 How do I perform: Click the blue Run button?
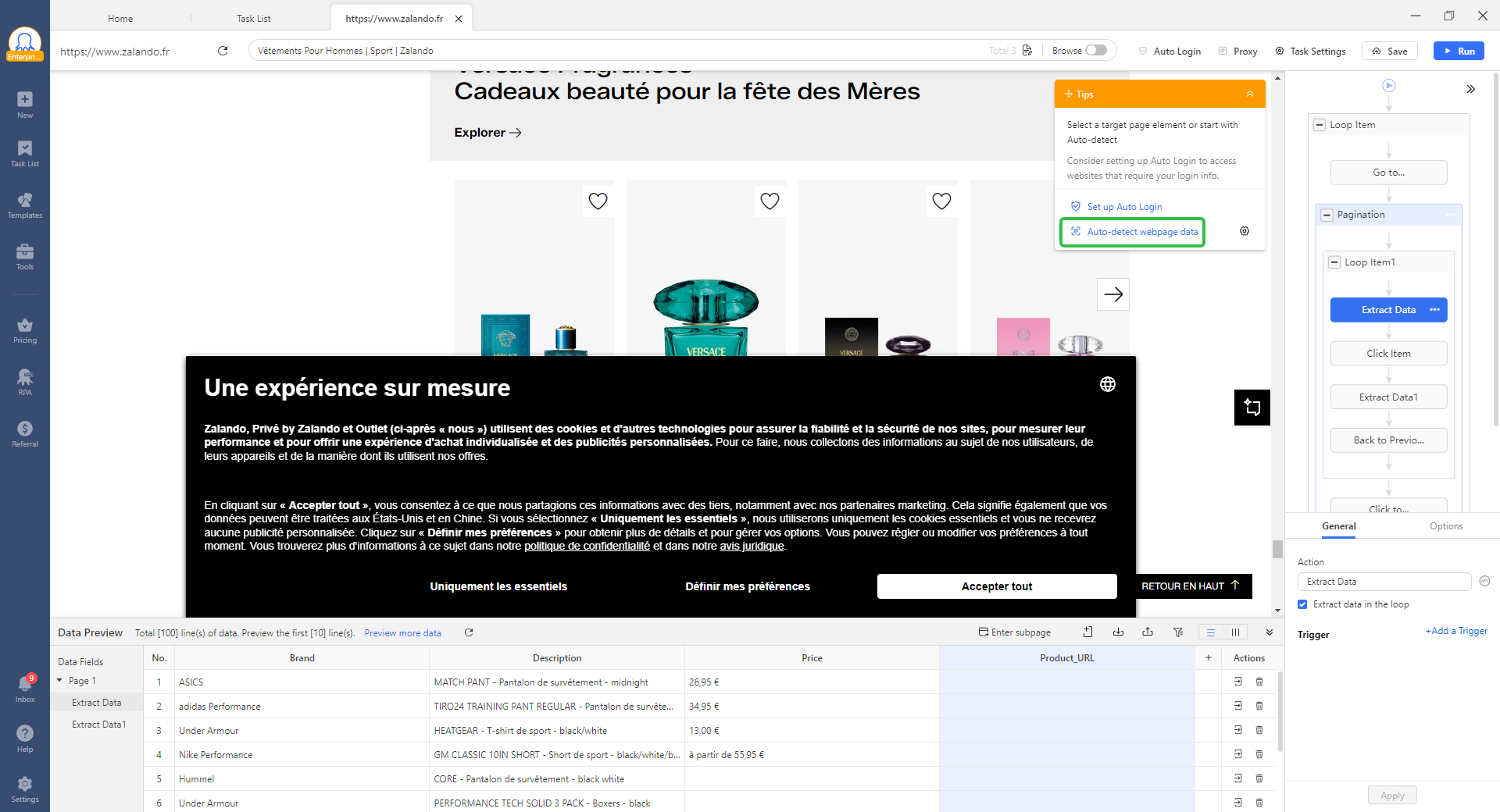point(1459,51)
